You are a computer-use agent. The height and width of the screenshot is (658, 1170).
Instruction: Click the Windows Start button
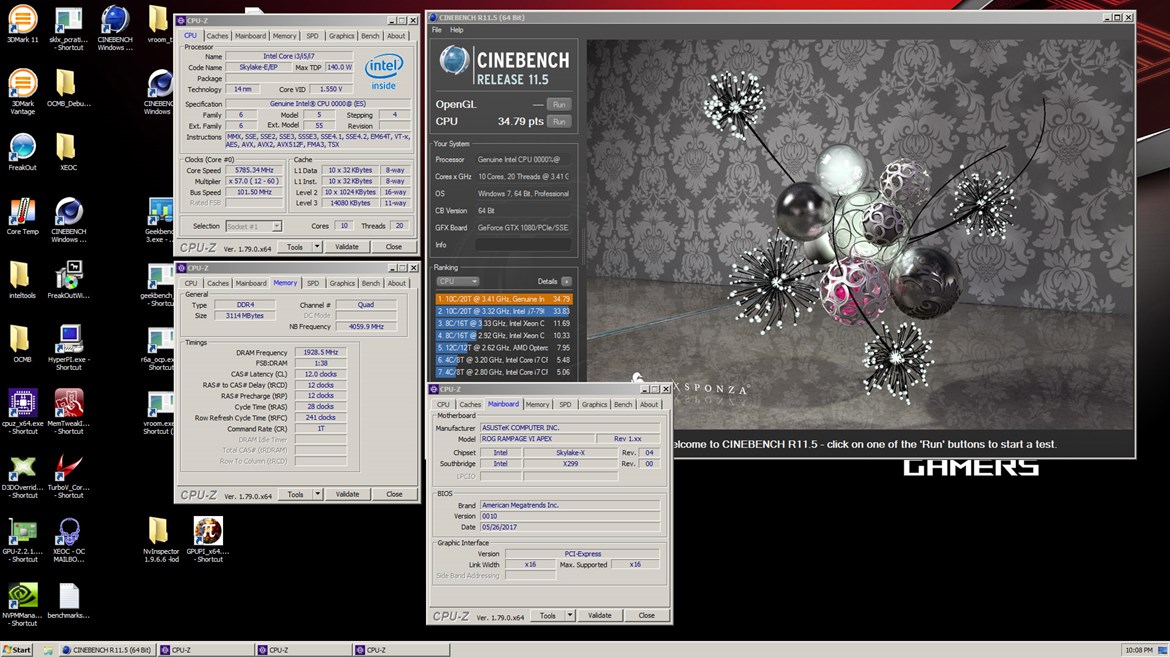17,650
